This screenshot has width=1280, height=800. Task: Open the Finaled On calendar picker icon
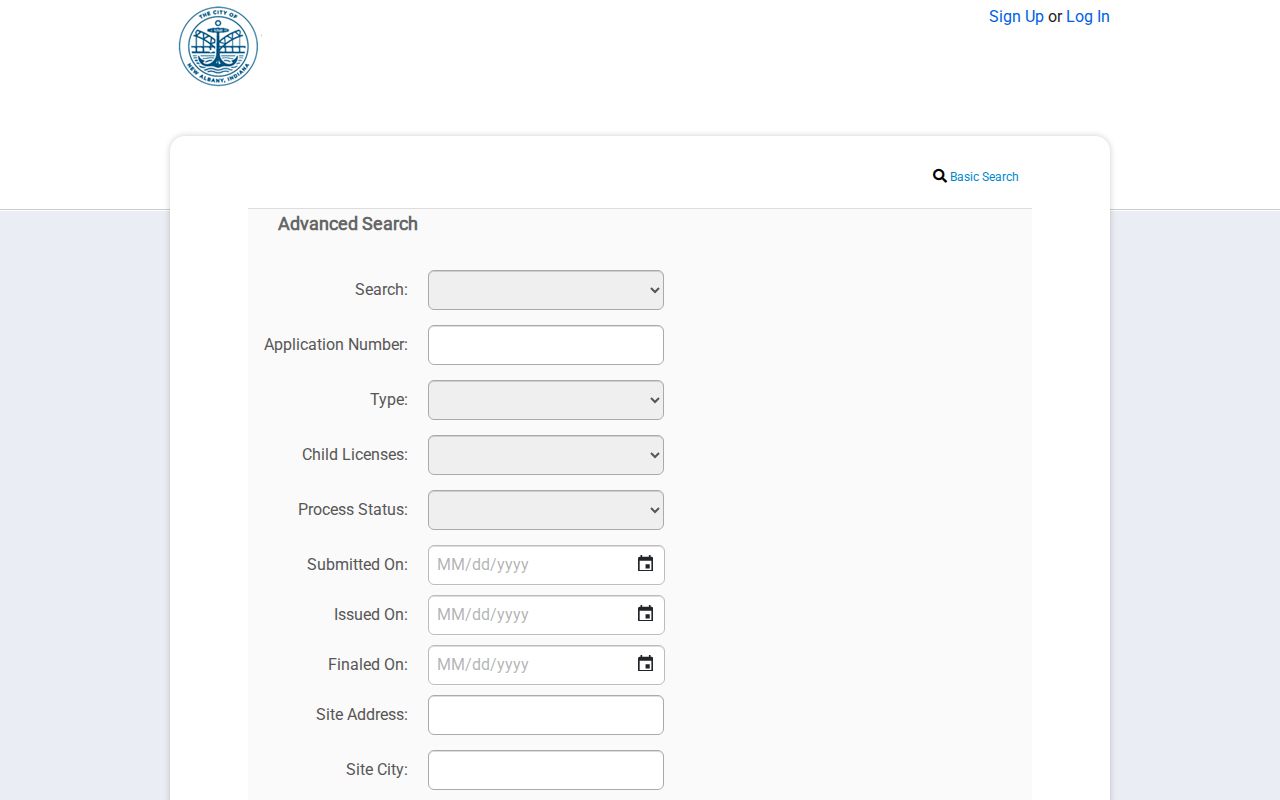coord(645,664)
